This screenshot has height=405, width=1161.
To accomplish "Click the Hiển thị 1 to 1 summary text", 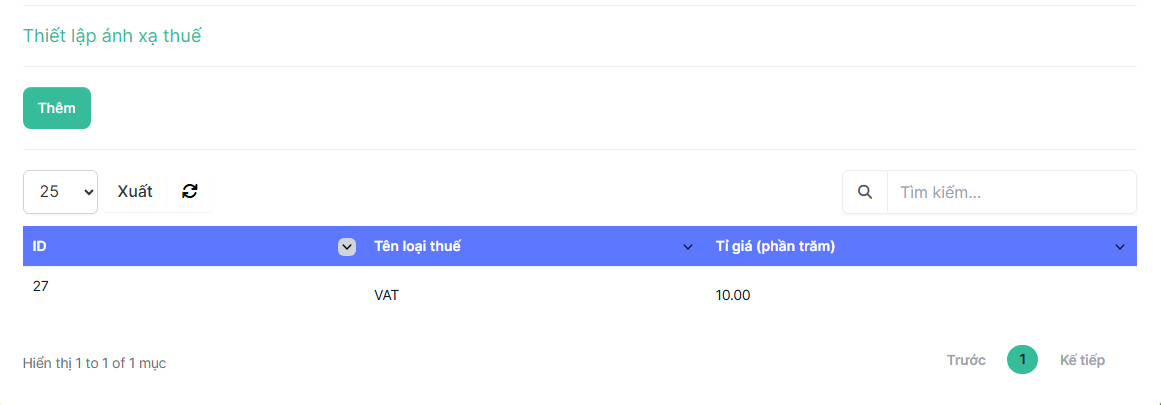I will click(94, 363).
